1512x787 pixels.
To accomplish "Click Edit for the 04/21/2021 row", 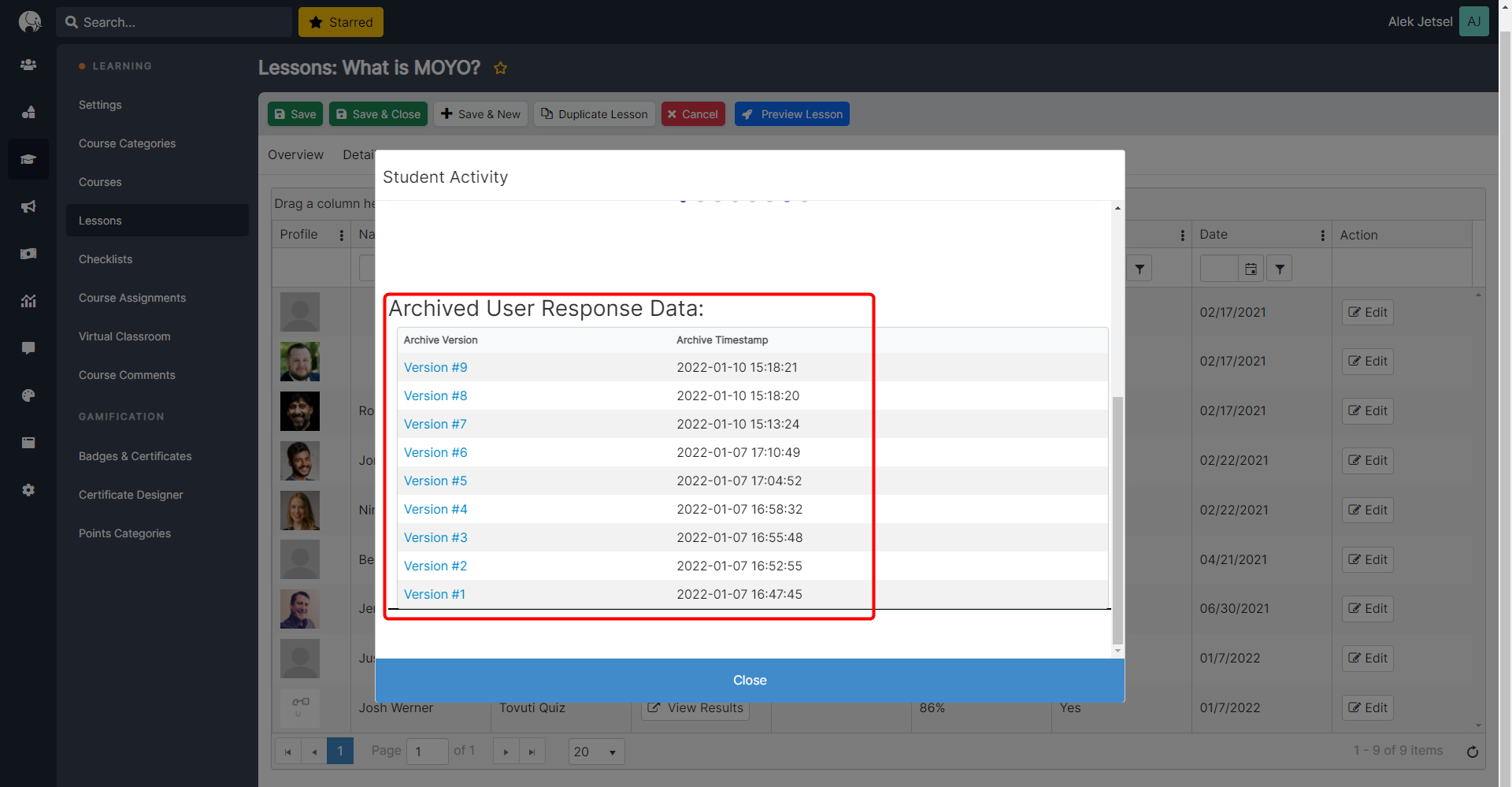I will [1368, 559].
